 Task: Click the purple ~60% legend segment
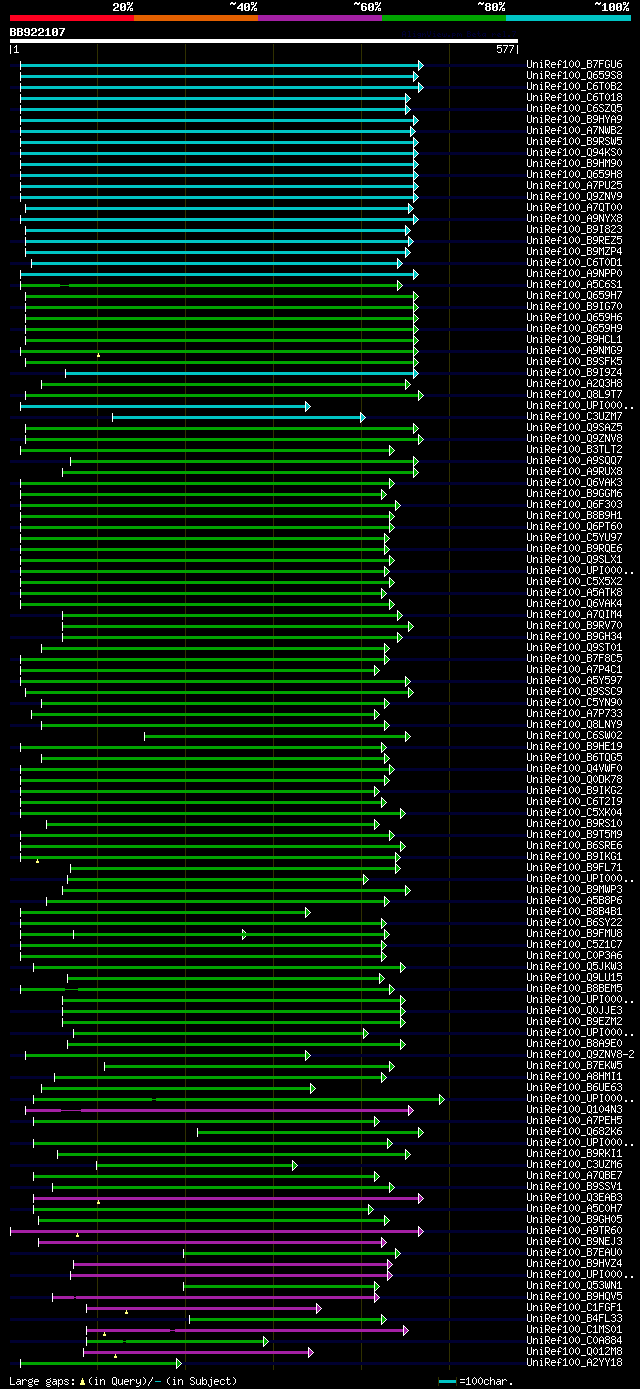320,18
